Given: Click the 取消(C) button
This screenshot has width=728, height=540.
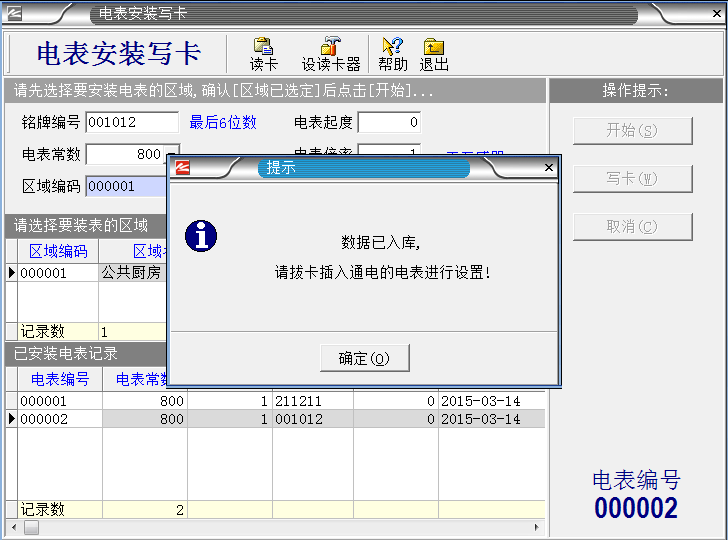Looking at the screenshot, I should coord(632,227).
